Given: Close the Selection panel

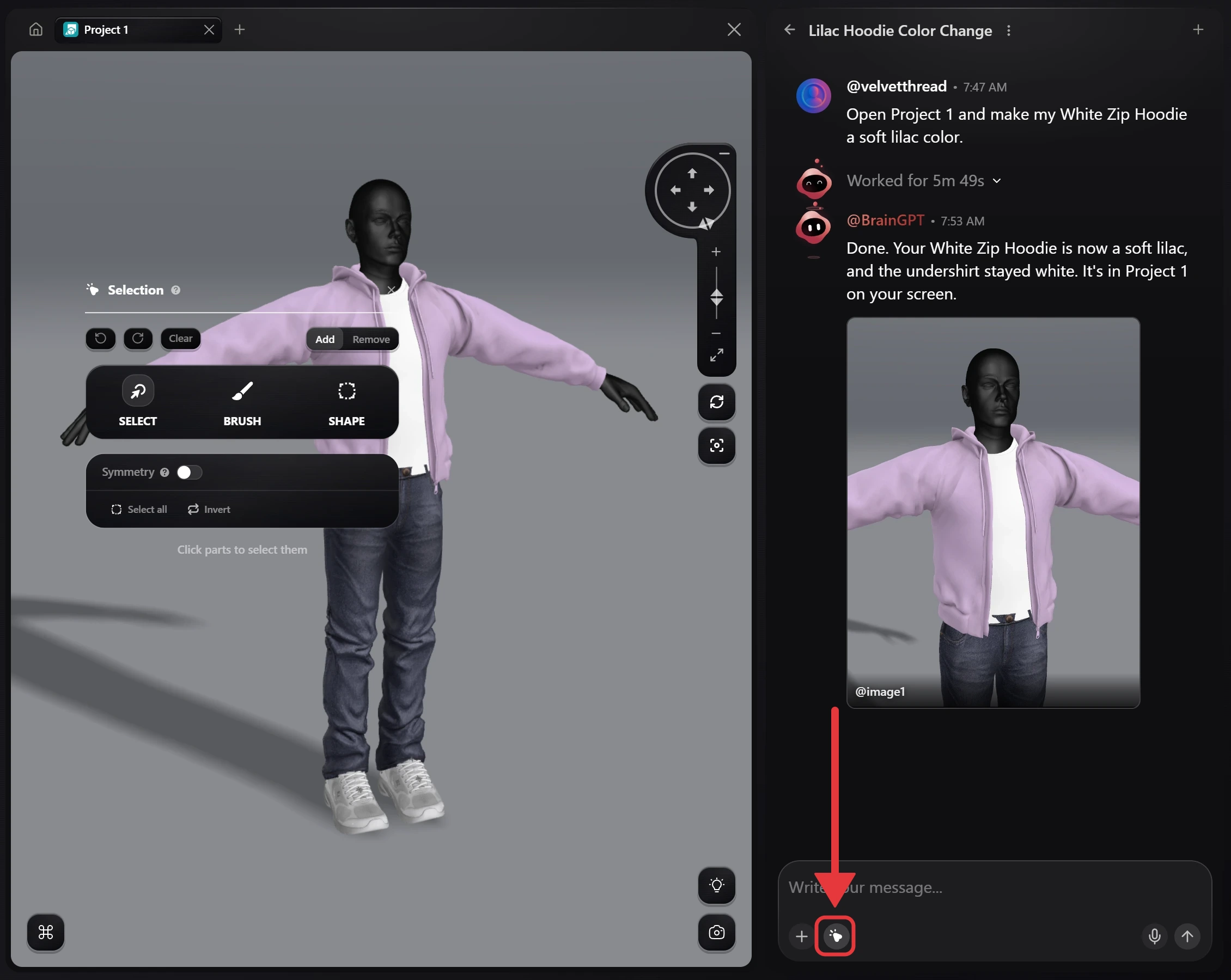Looking at the screenshot, I should tap(391, 290).
